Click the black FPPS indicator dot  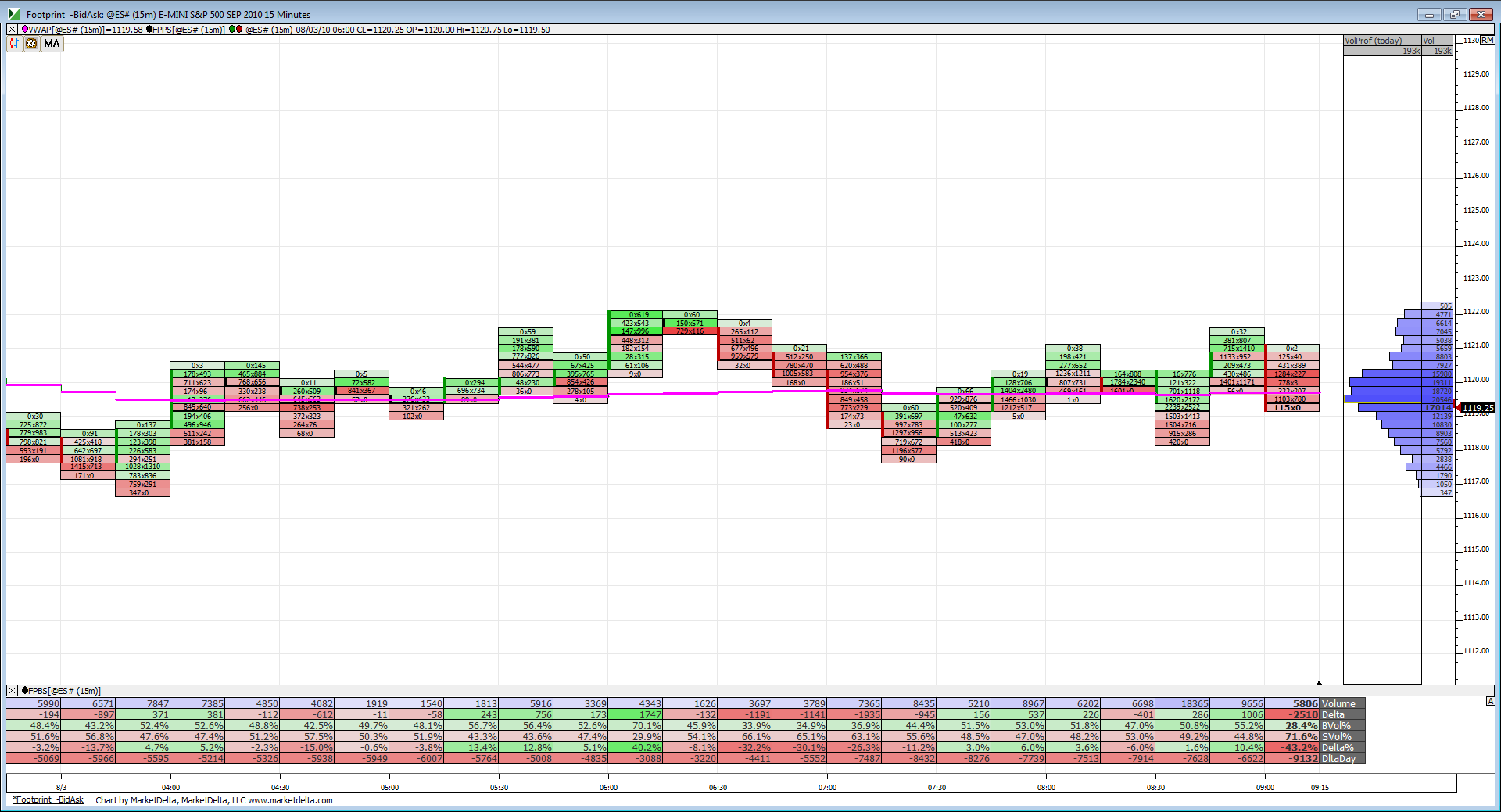coord(149,30)
